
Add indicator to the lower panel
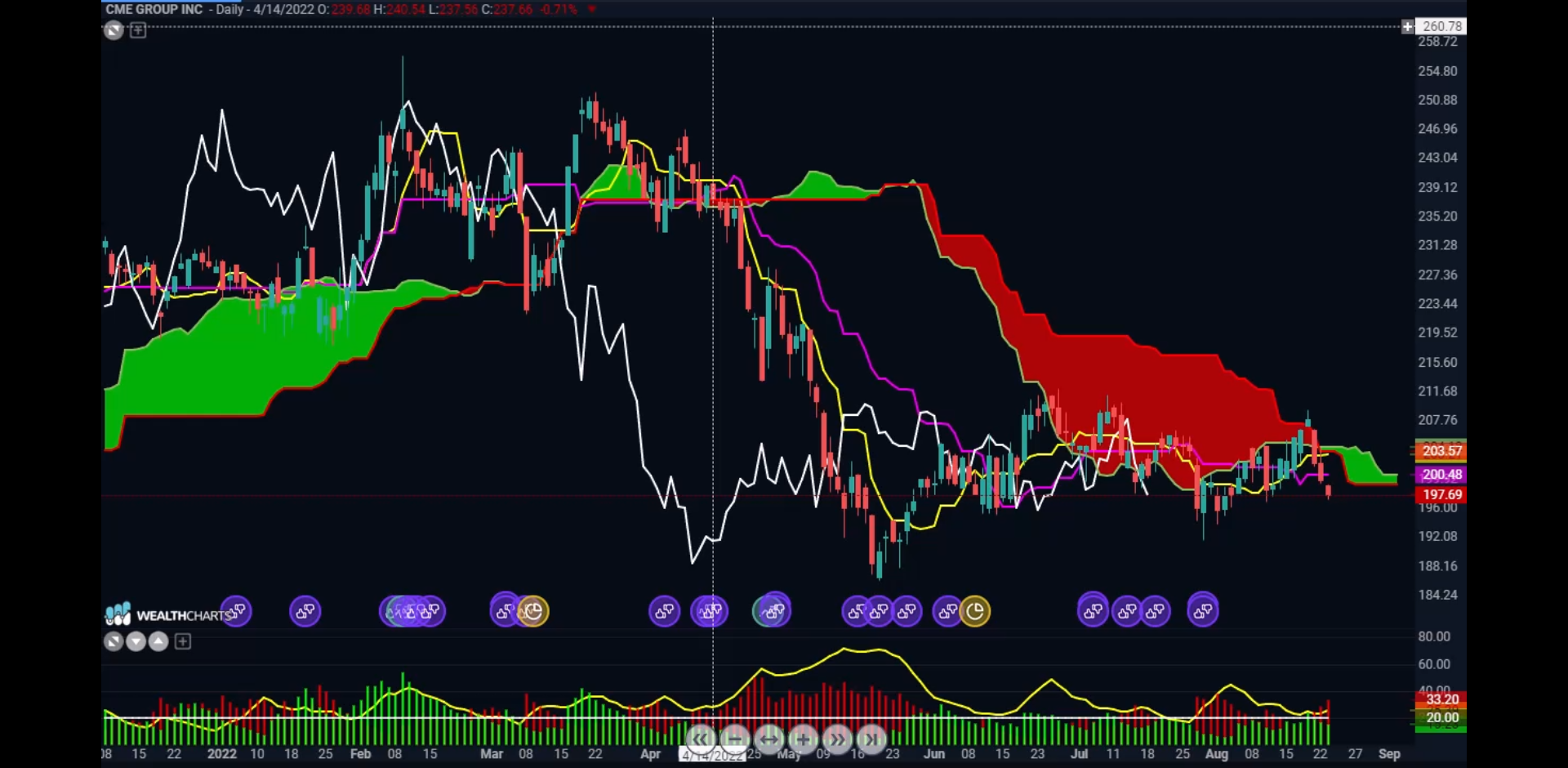[183, 642]
